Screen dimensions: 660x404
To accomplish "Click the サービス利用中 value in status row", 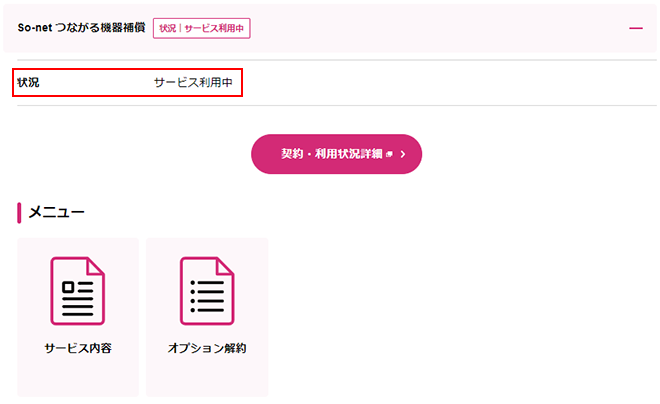I will [x=193, y=83].
